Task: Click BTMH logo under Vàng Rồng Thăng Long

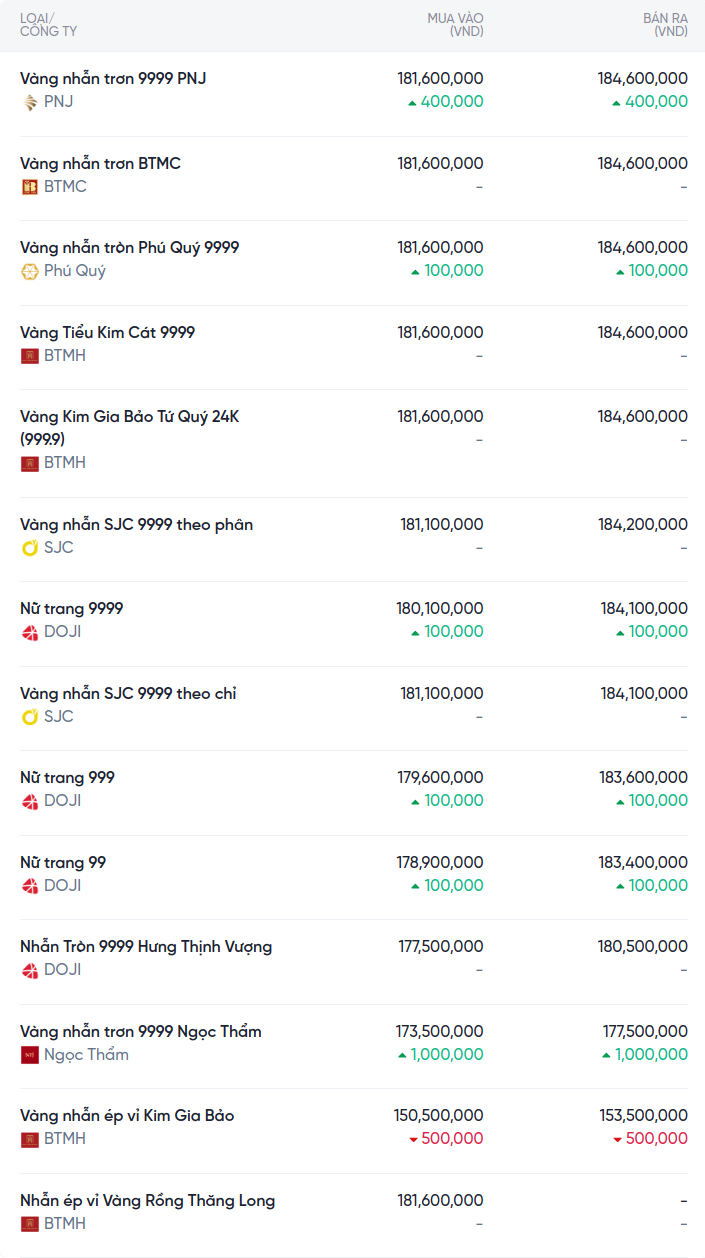Action: pyautogui.click(x=30, y=1224)
